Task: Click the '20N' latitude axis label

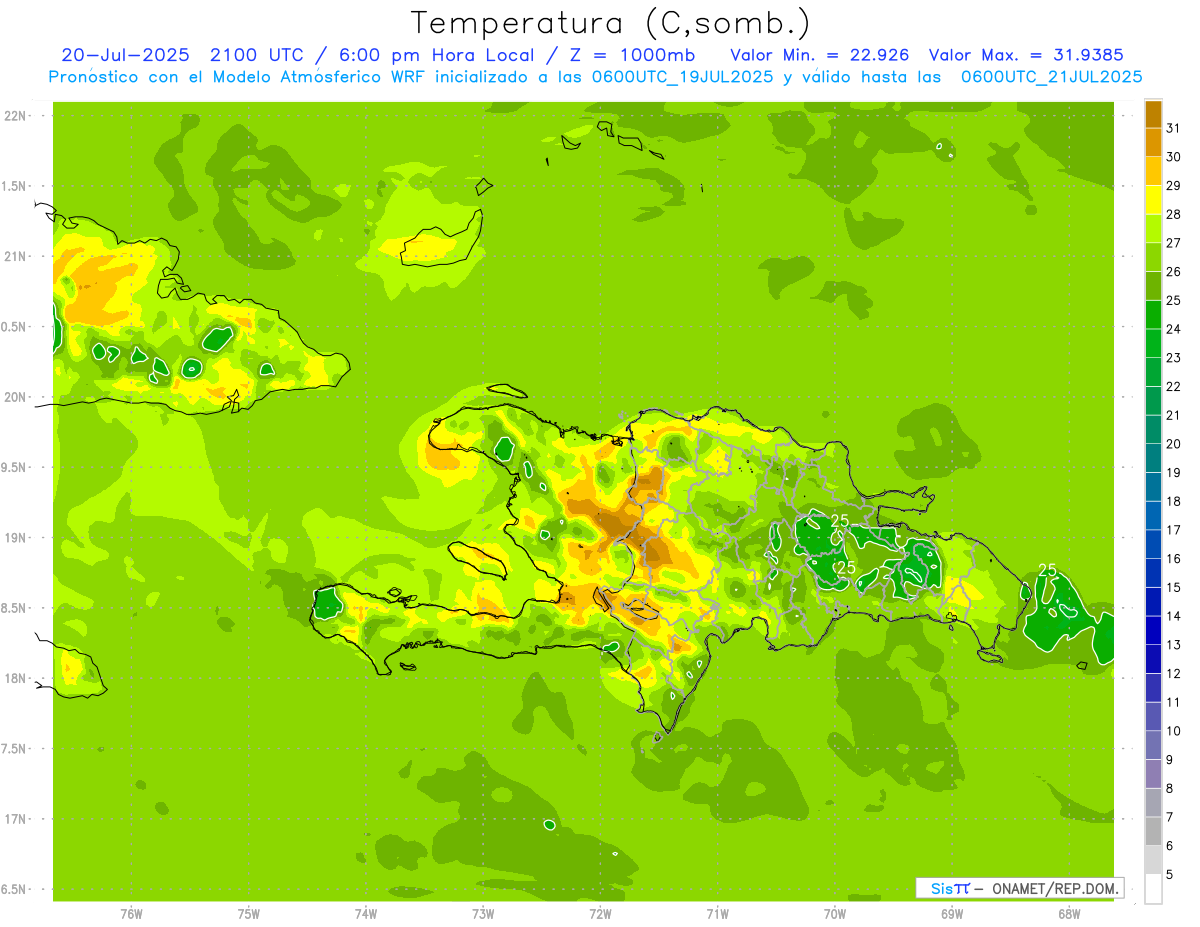Action: (15, 397)
